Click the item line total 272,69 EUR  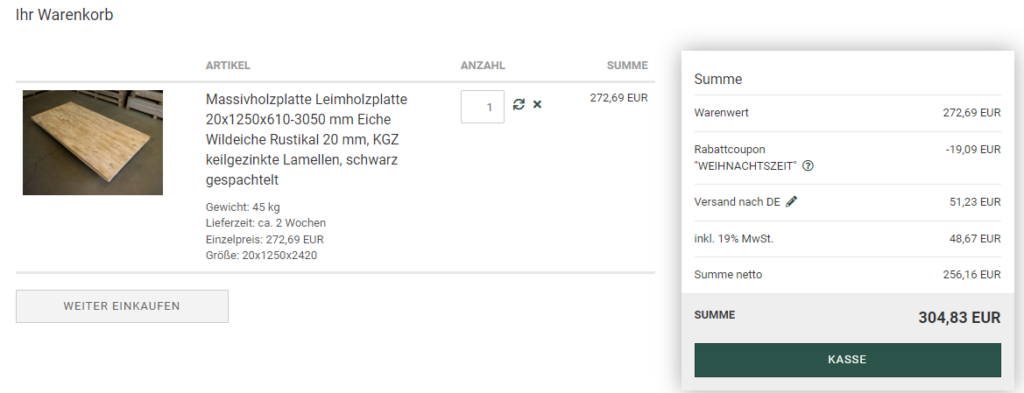[x=618, y=98]
